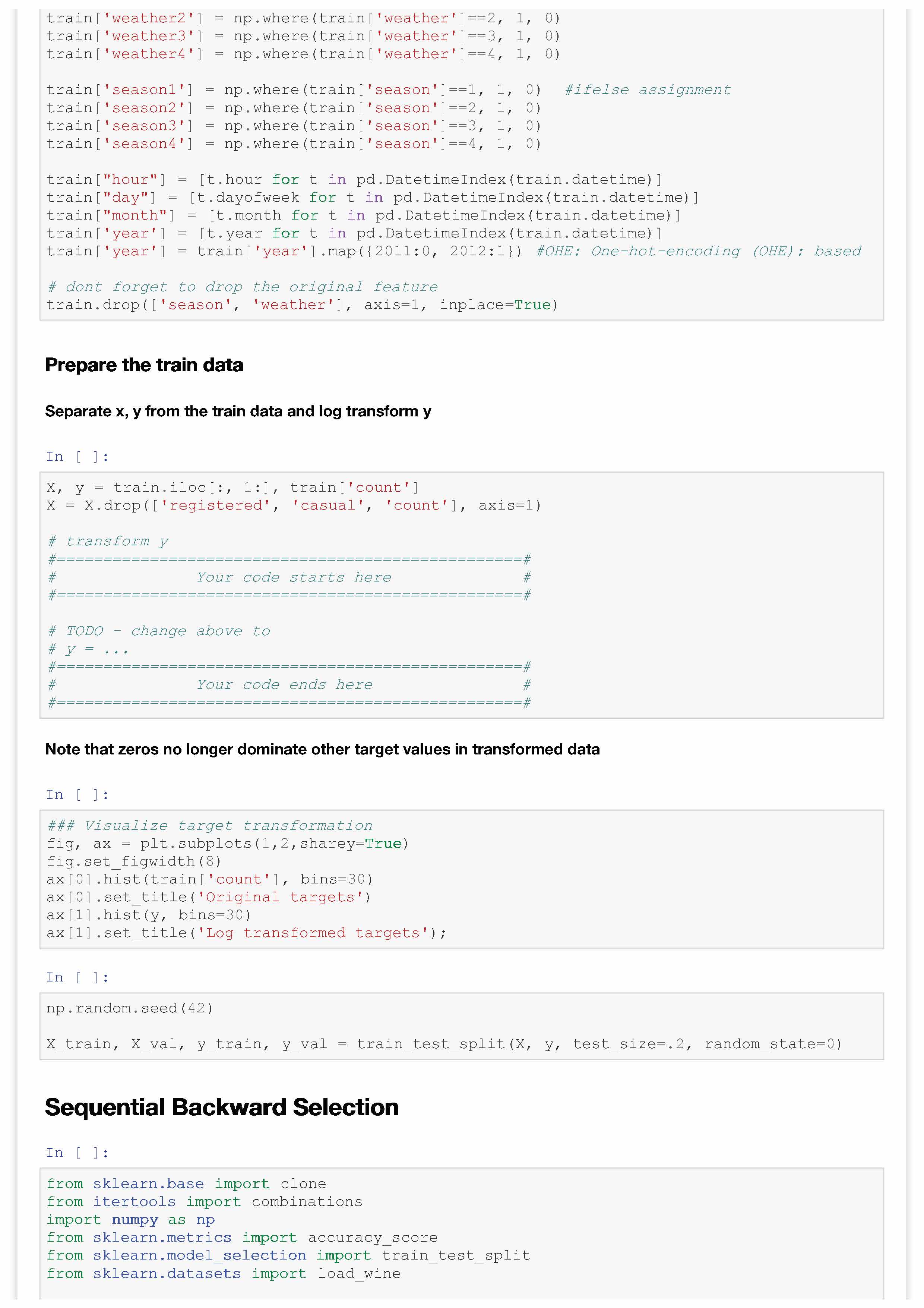Screen dimensions: 924x1308
Task: Click the plt.subplots(1,2,sharey=True) line
Action: [x=227, y=844]
